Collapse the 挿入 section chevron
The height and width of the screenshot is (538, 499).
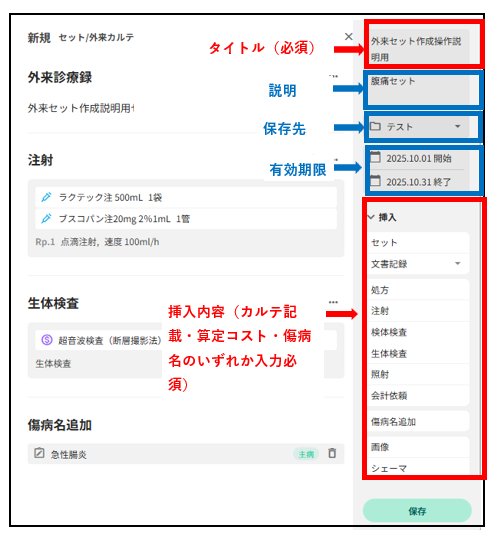click(371, 217)
